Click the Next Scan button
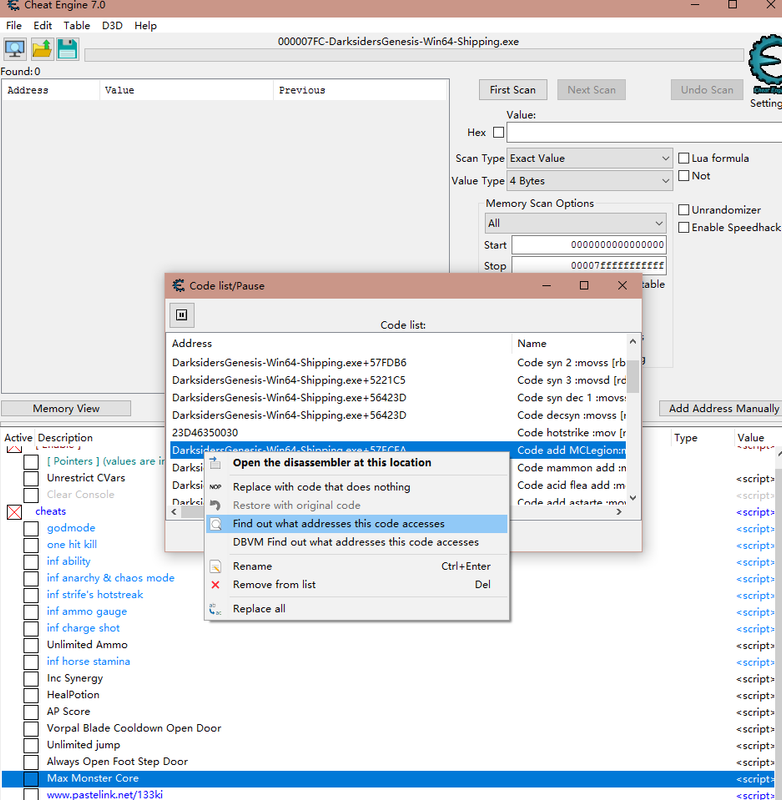 click(591, 90)
